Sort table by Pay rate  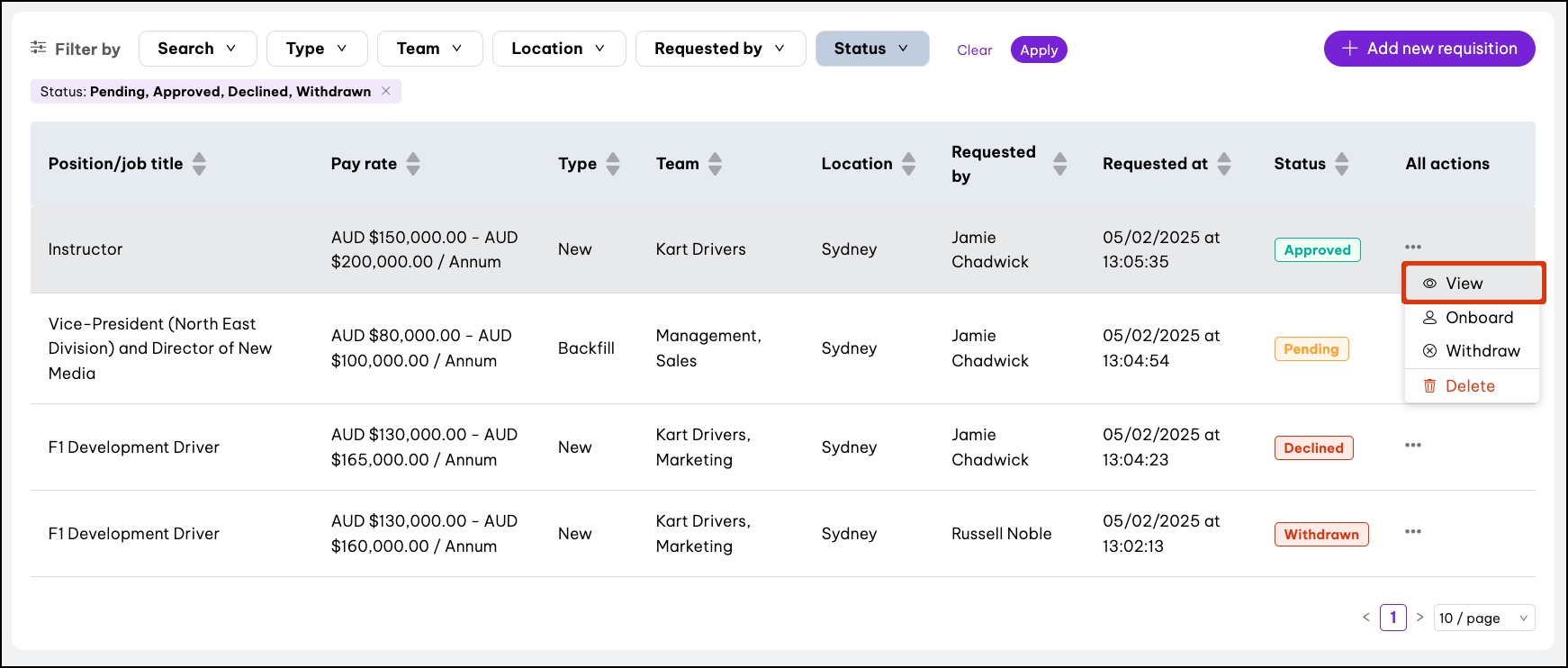(x=413, y=164)
